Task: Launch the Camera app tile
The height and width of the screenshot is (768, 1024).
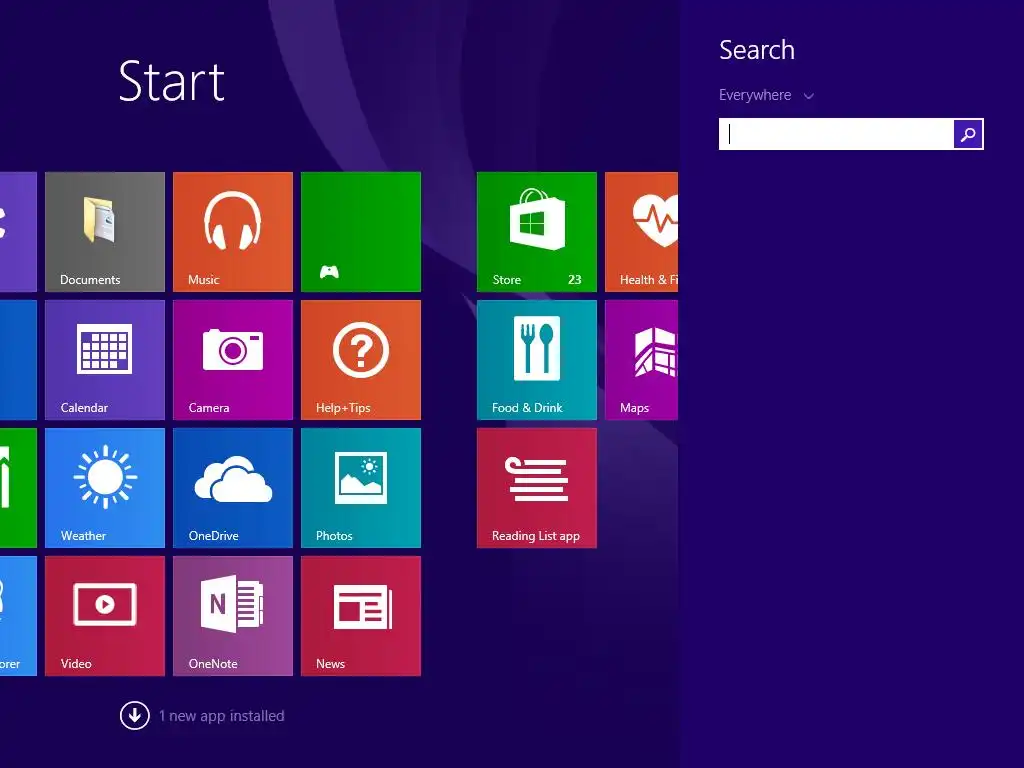Action: [232, 360]
